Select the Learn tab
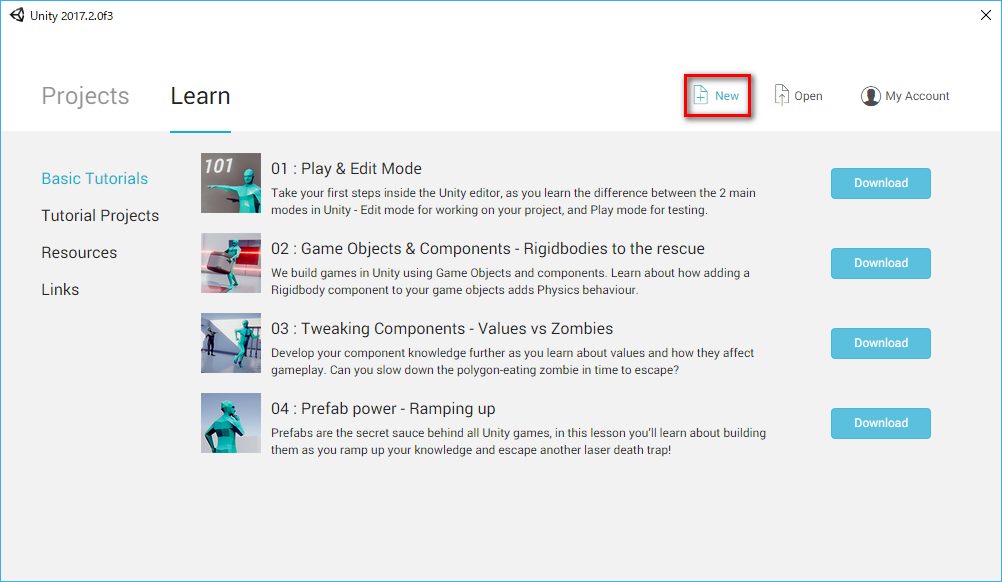1002x582 pixels. [200, 96]
